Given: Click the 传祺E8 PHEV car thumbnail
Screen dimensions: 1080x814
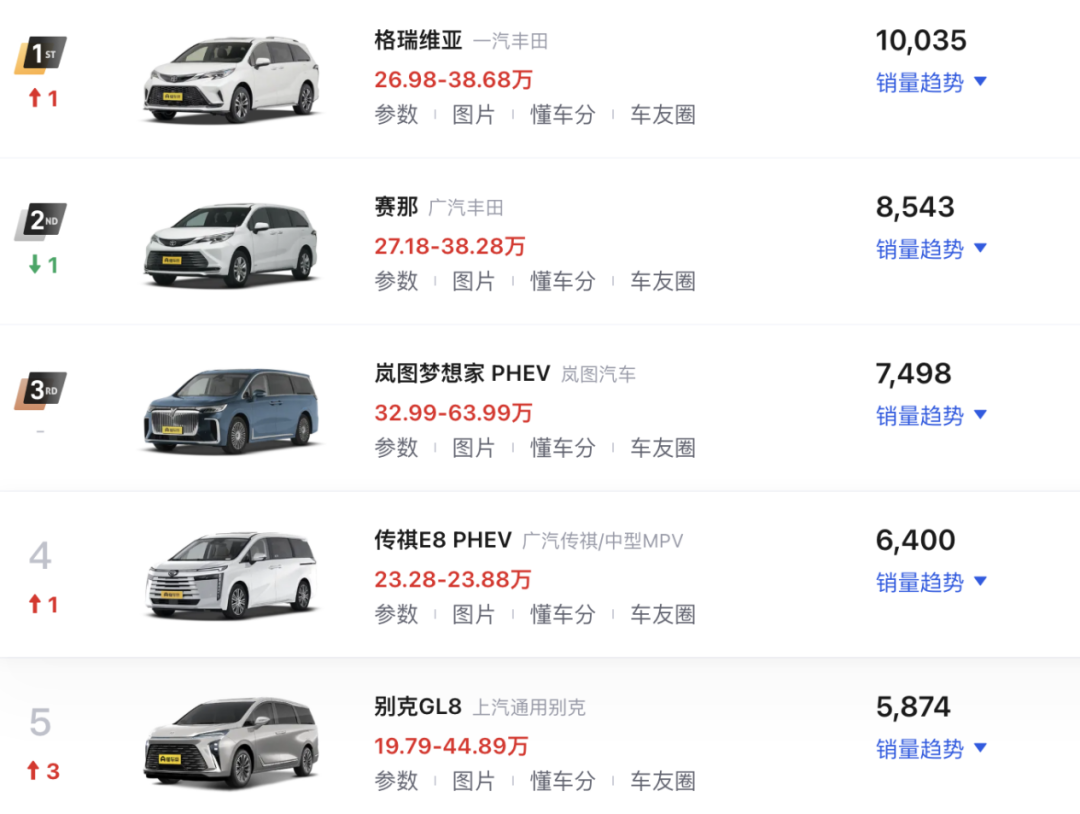Looking at the screenshot, I should 232,576.
